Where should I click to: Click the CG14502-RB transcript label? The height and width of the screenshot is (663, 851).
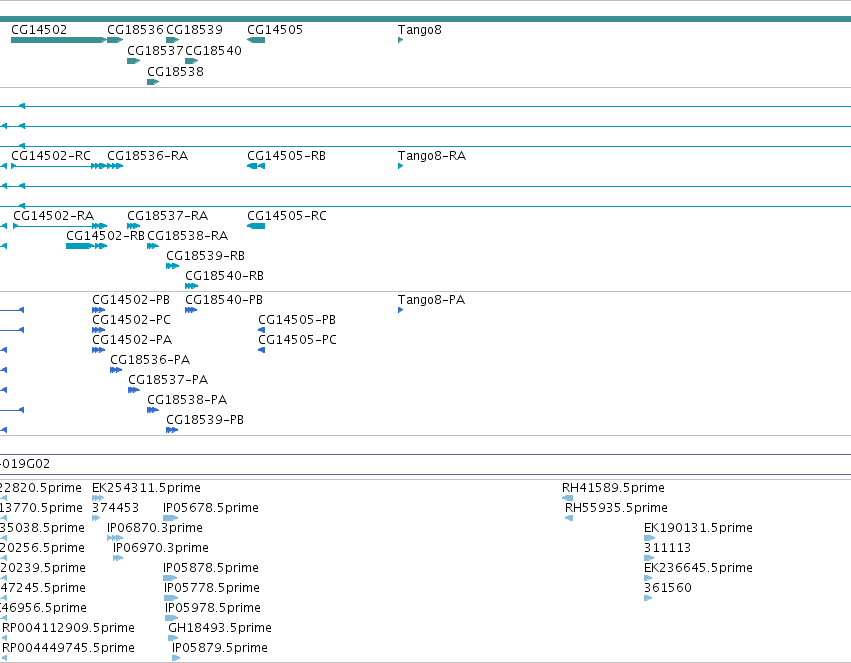click(x=105, y=236)
